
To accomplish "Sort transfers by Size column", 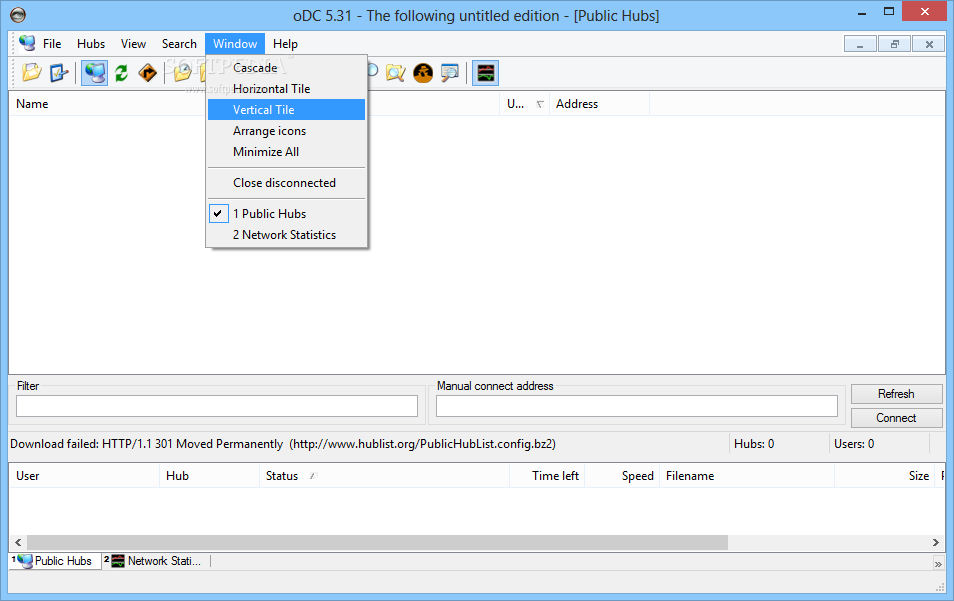I will coord(884,476).
